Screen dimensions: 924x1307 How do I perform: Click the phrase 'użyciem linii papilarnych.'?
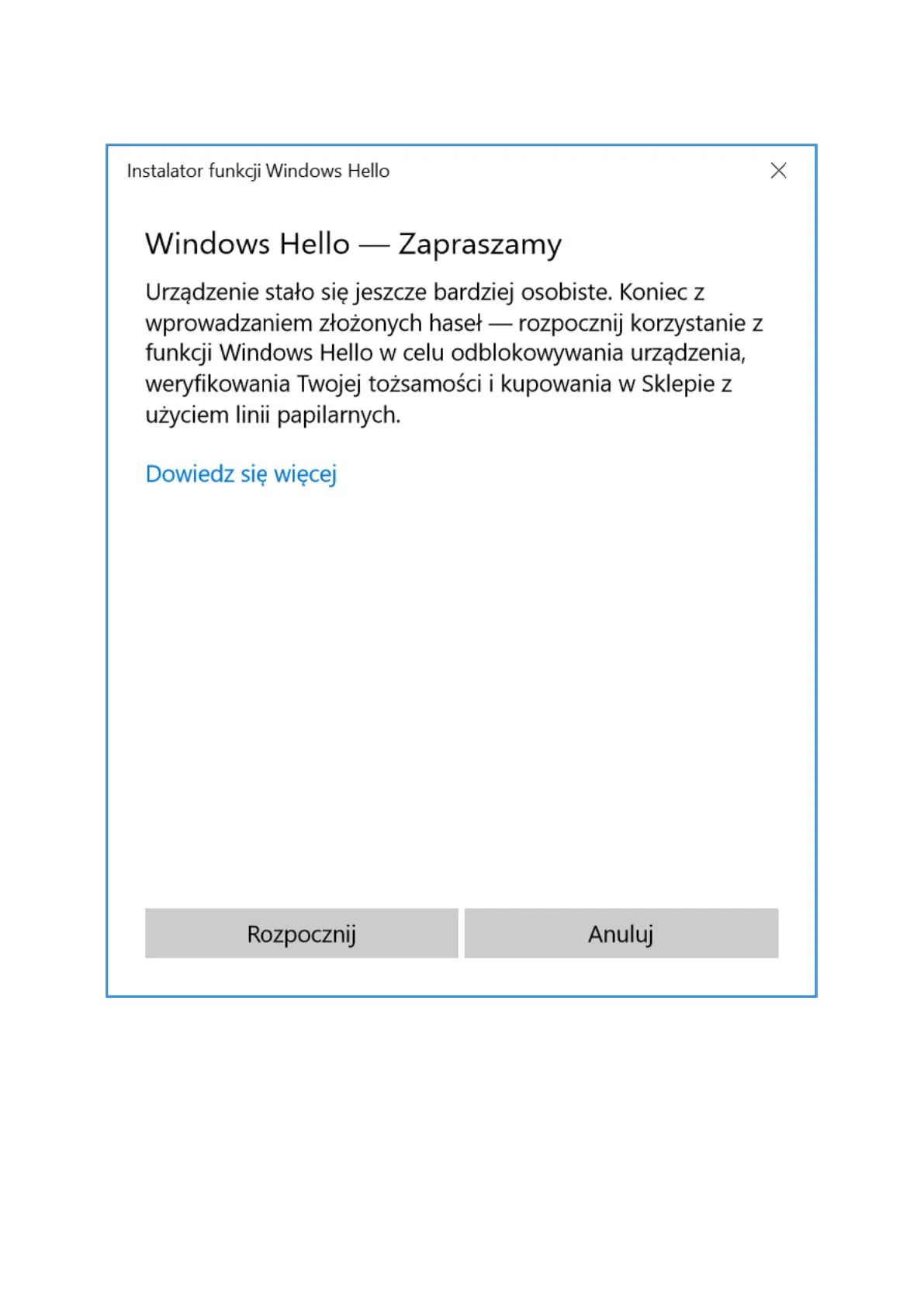273,415
